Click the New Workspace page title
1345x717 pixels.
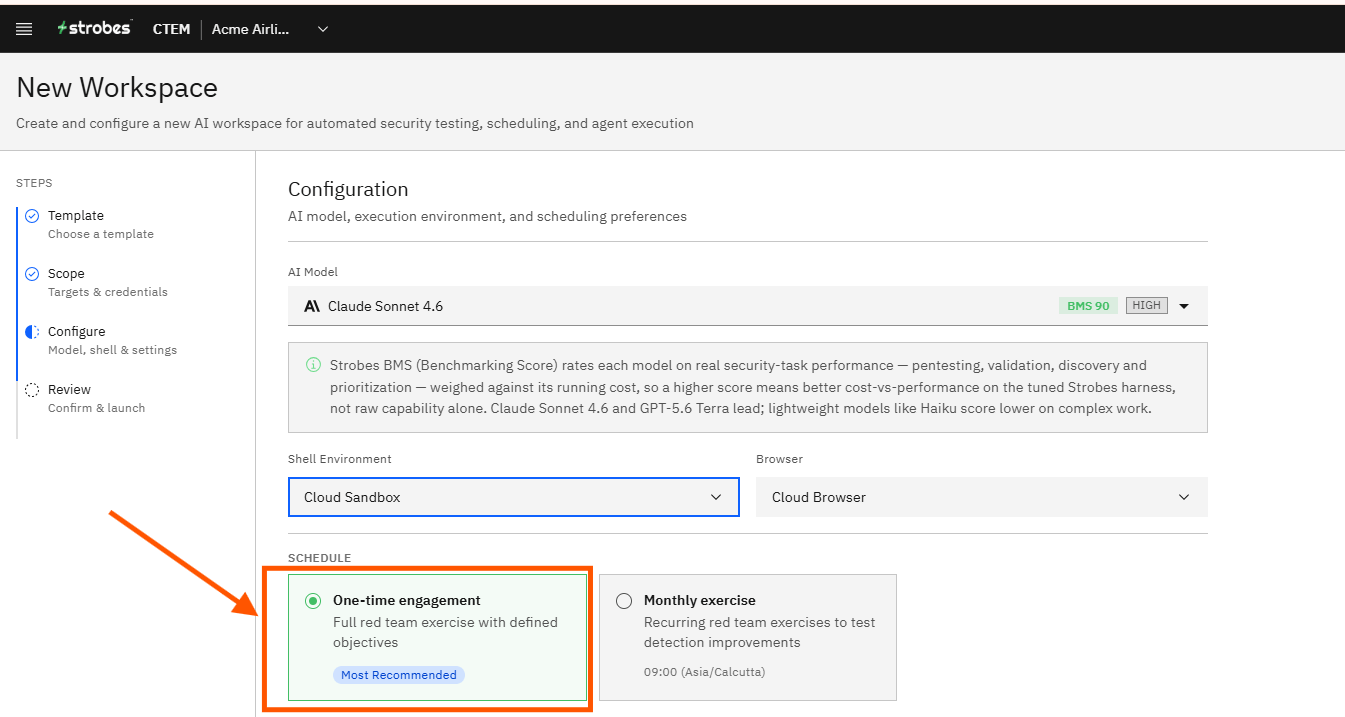tap(117, 88)
